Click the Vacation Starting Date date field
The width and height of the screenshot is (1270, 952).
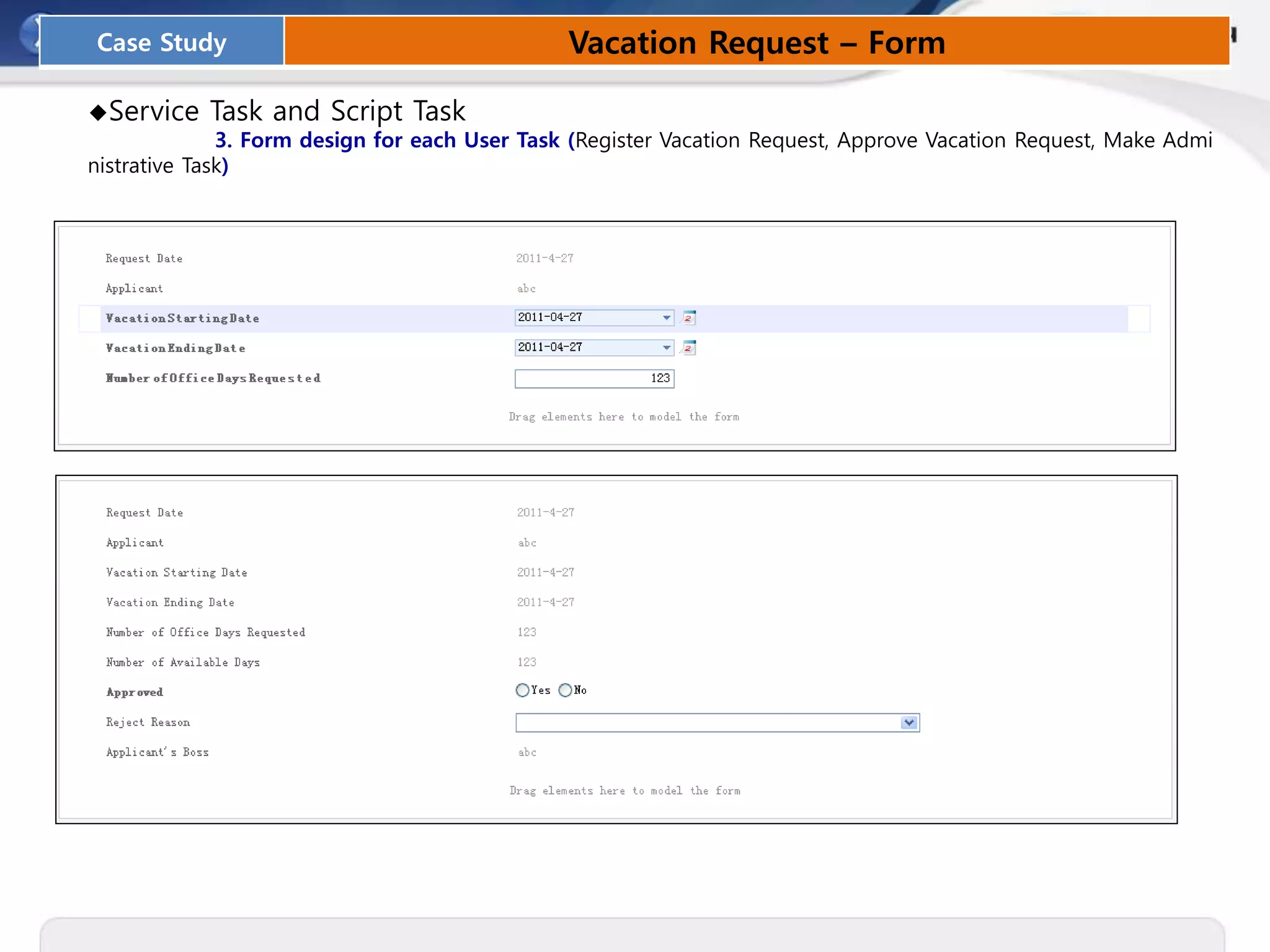[x=586, y=318]
